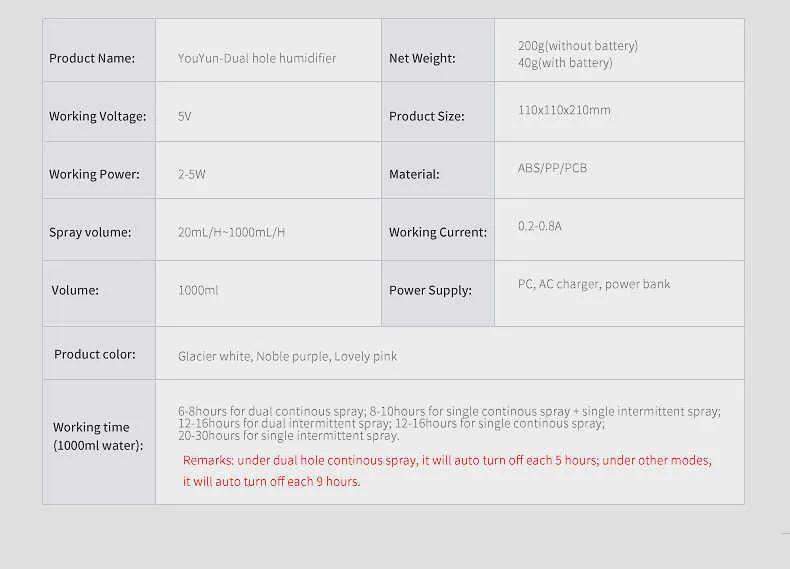The image size is (790, 569).
Task: Click the Net Weight label
Action: [x=422, y=58]
